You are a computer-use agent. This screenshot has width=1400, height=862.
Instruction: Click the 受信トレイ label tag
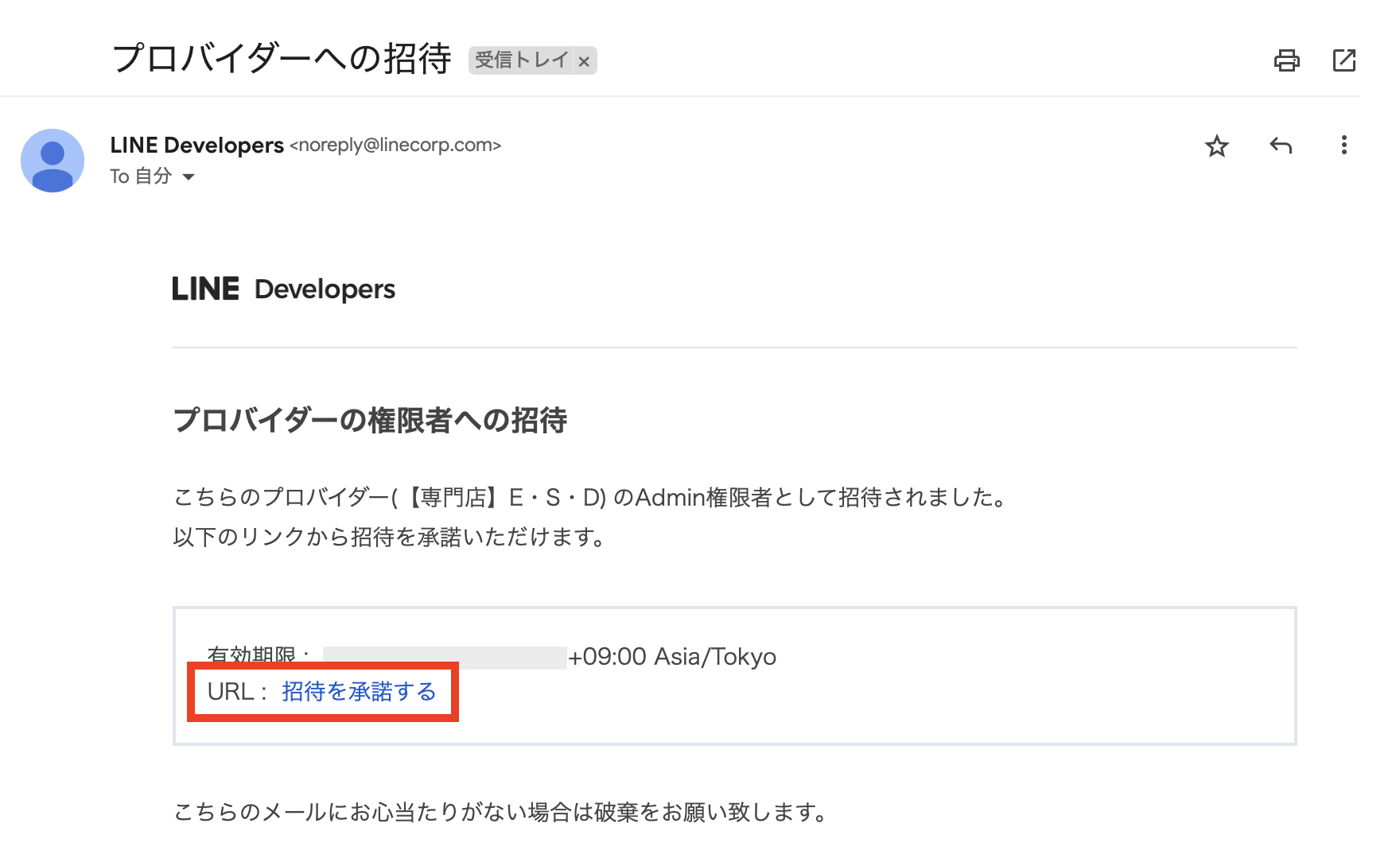521,60
